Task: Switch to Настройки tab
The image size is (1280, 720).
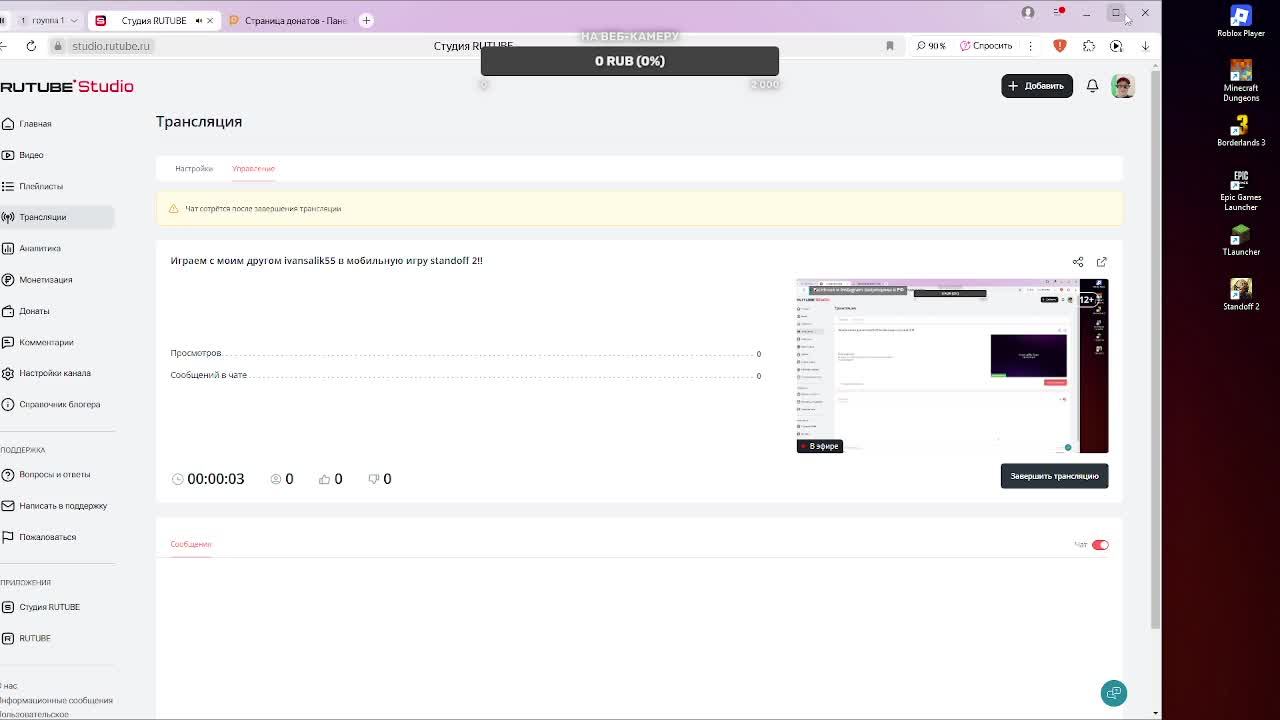Action: click(194, 168)
